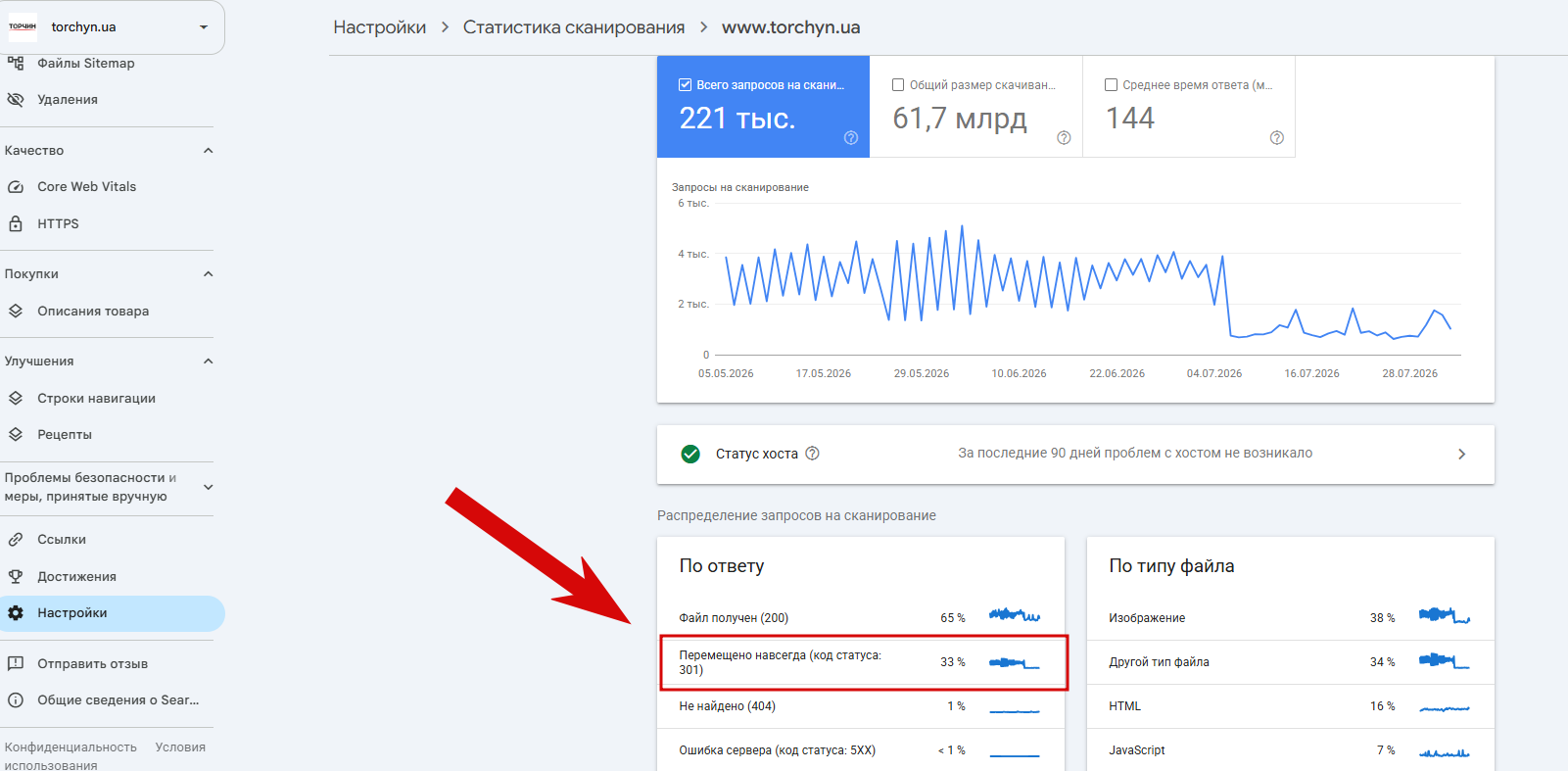Open JavaScript file type row
The height and width of the screenshot is (771, 1568).
1291,750
